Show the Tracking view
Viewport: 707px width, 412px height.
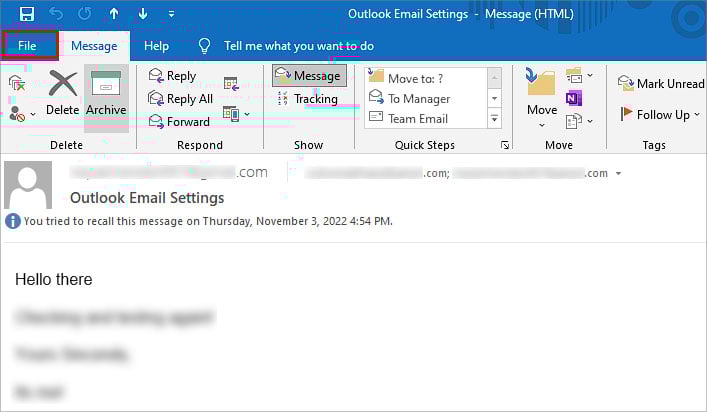coord(308,99)
